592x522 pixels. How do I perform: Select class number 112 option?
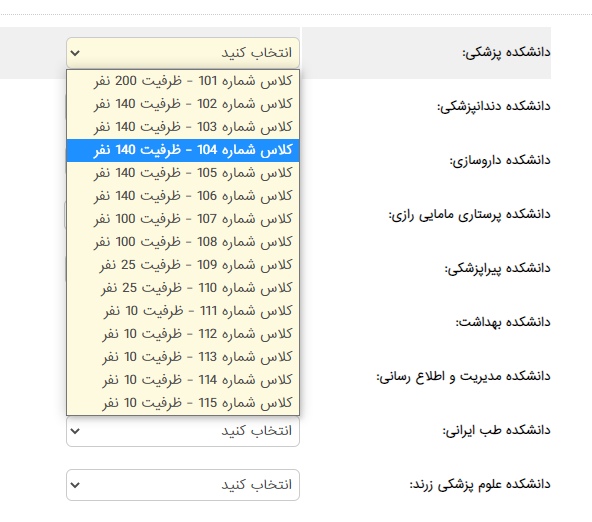[x=183, y=334]
